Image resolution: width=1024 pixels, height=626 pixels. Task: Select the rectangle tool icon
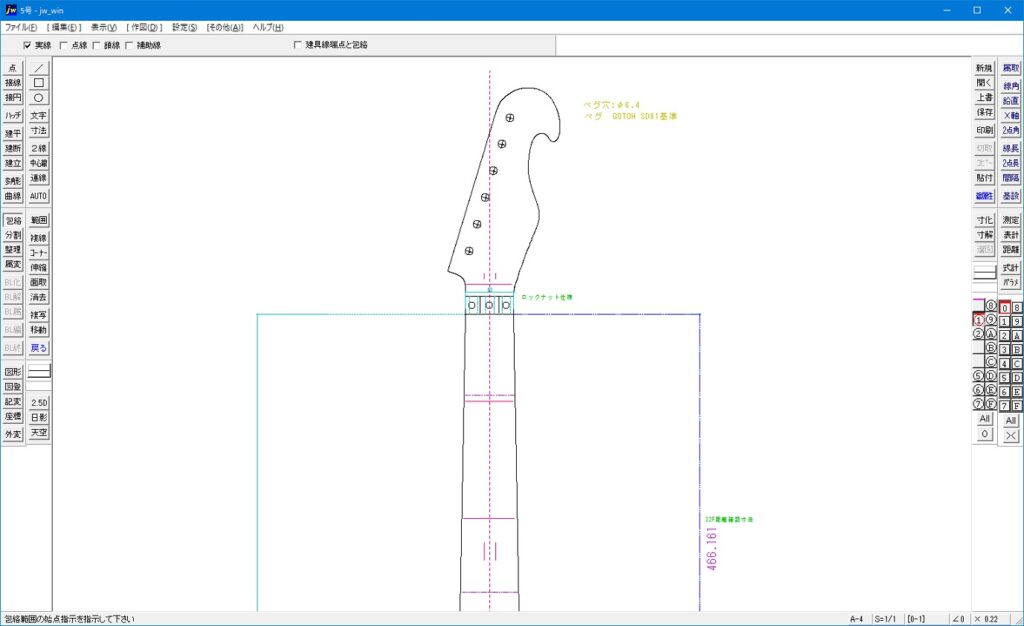click(x=39, y=83)
